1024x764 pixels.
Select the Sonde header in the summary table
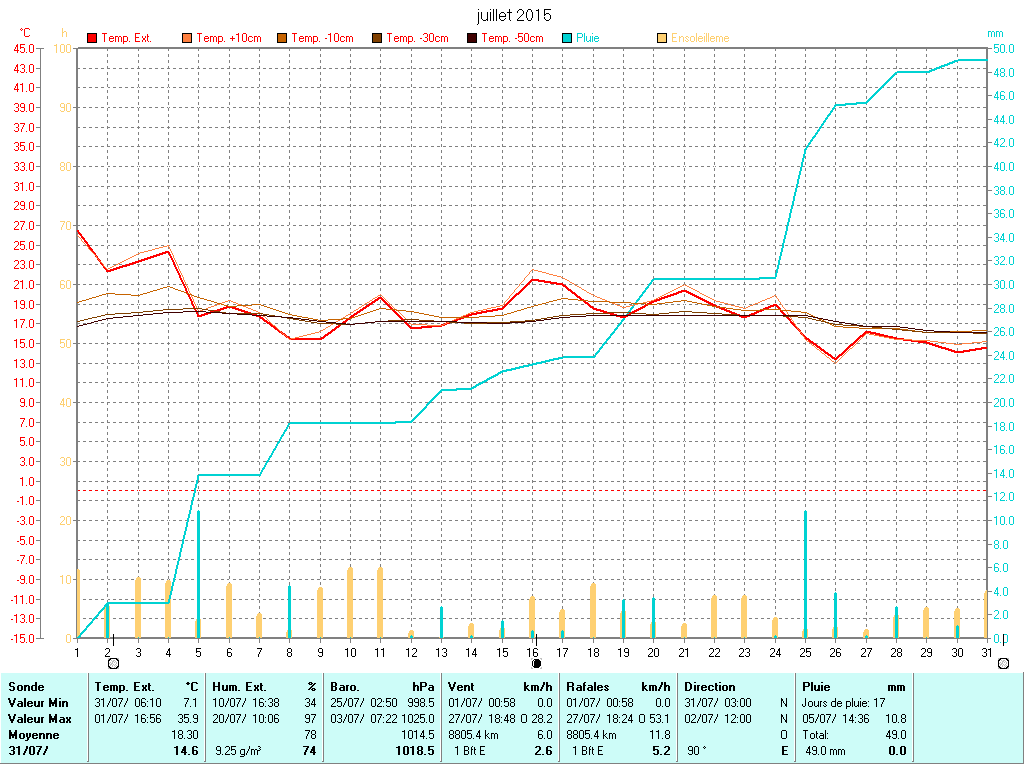(x=26, y=687)
